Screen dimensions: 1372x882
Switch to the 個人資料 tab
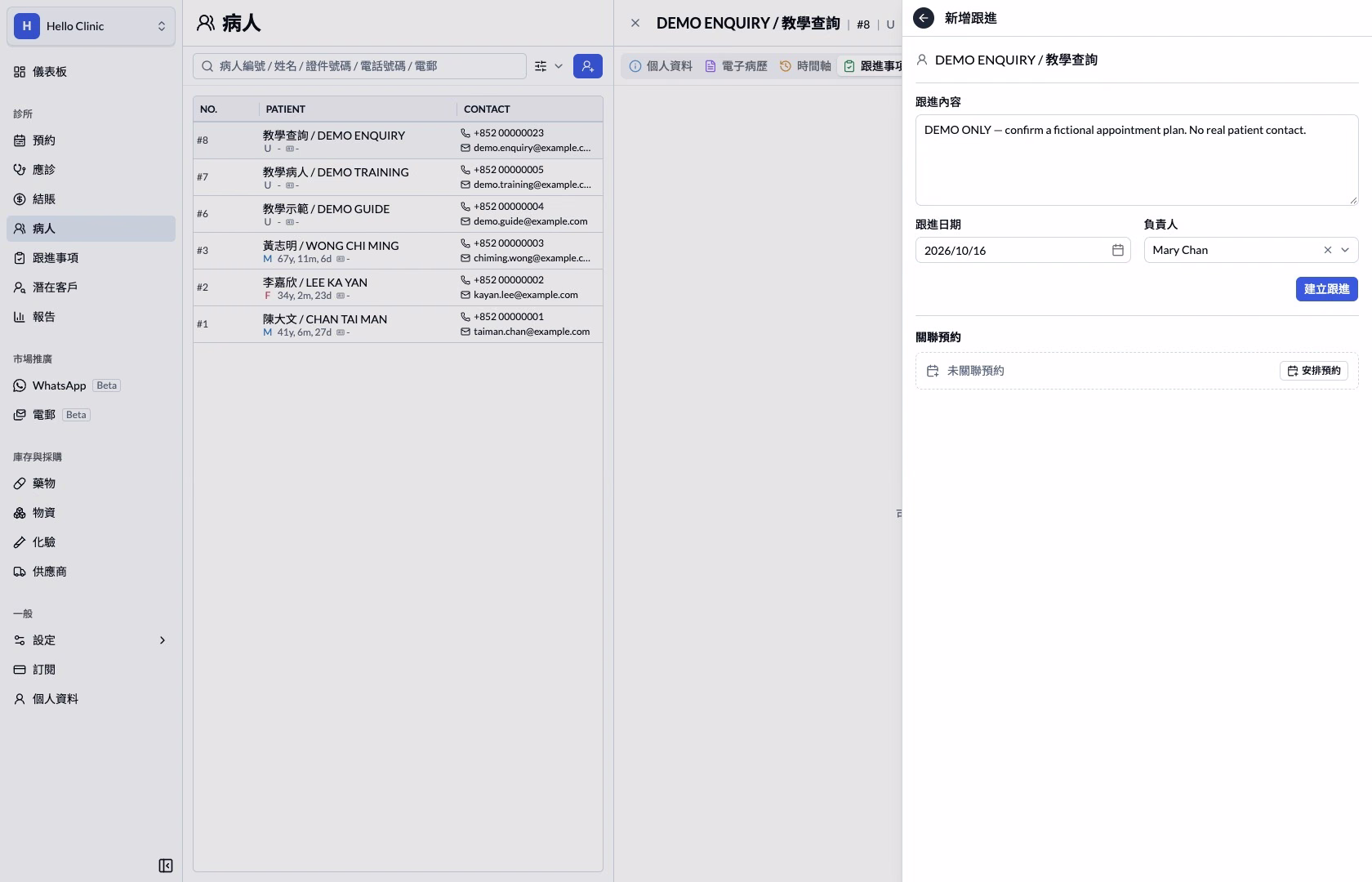click(x=661, y=66)
